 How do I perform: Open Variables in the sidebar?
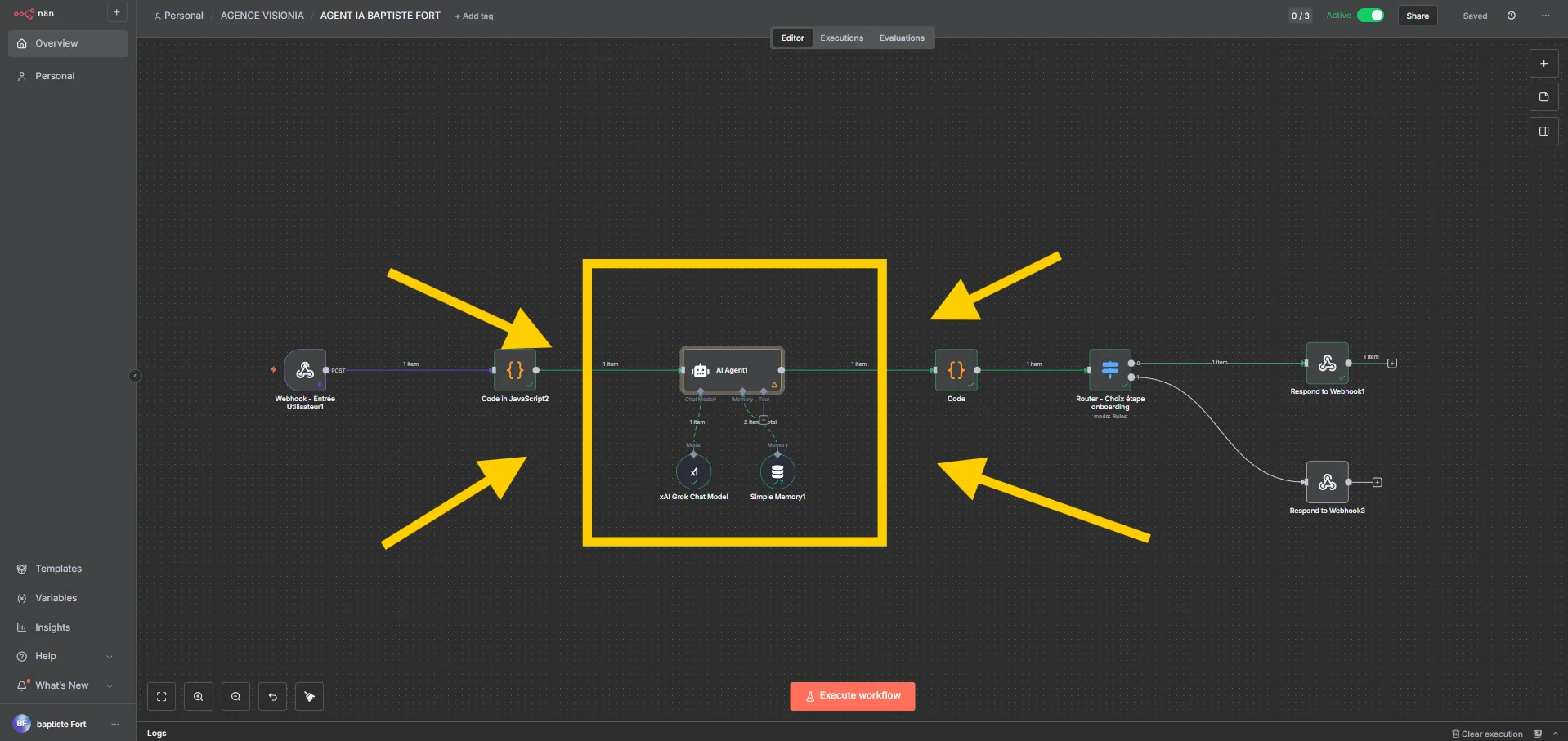[x=68, y=598]
